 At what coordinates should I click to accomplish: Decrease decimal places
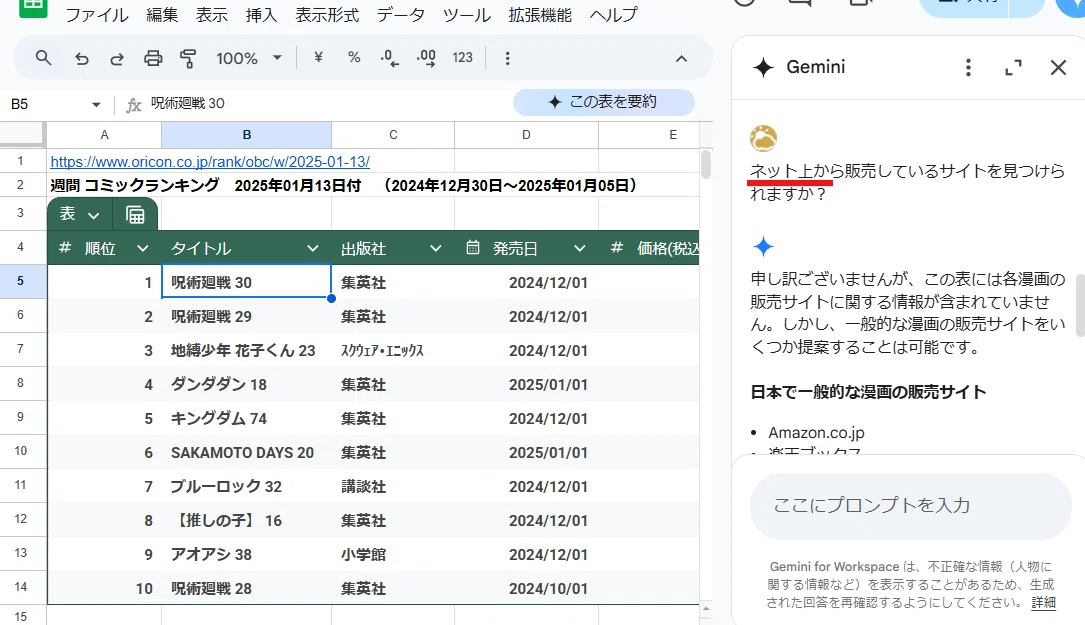coord(390,58)
